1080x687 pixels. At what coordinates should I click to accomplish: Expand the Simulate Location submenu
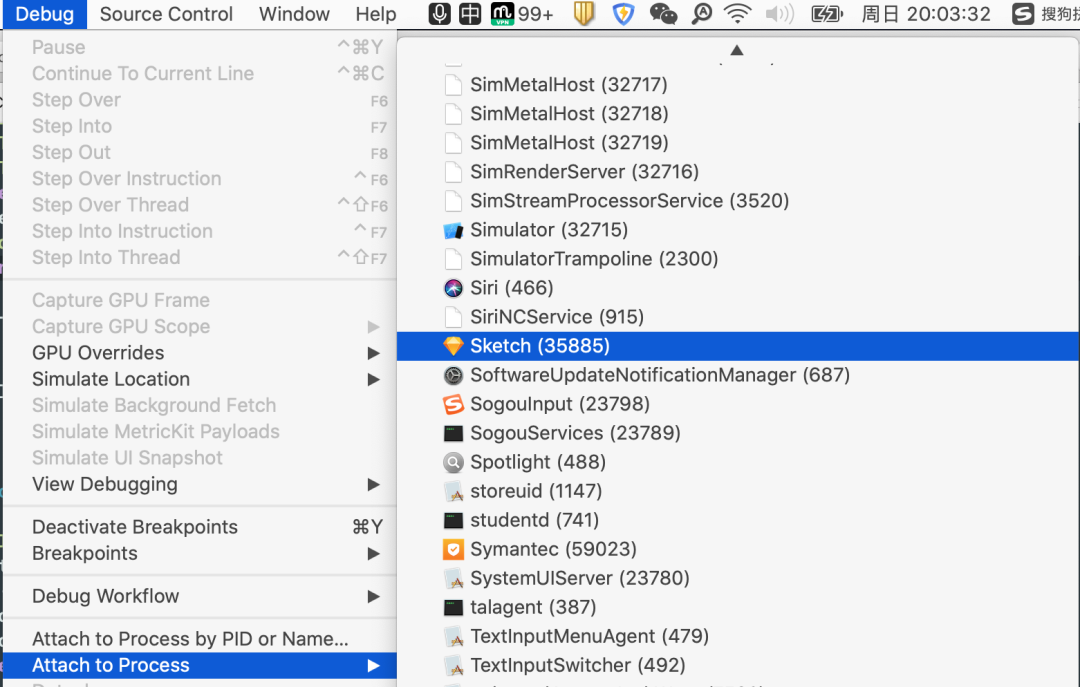point(200,379)
